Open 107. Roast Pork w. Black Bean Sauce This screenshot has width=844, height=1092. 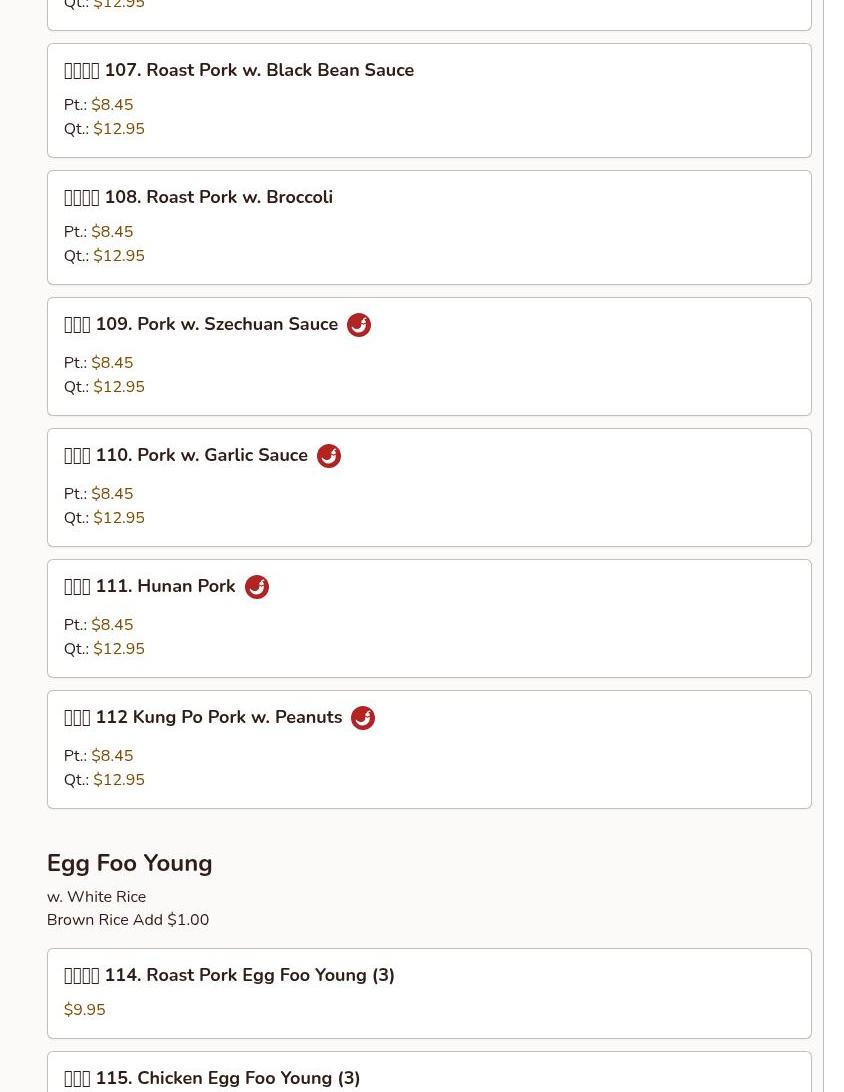point(429,100)
